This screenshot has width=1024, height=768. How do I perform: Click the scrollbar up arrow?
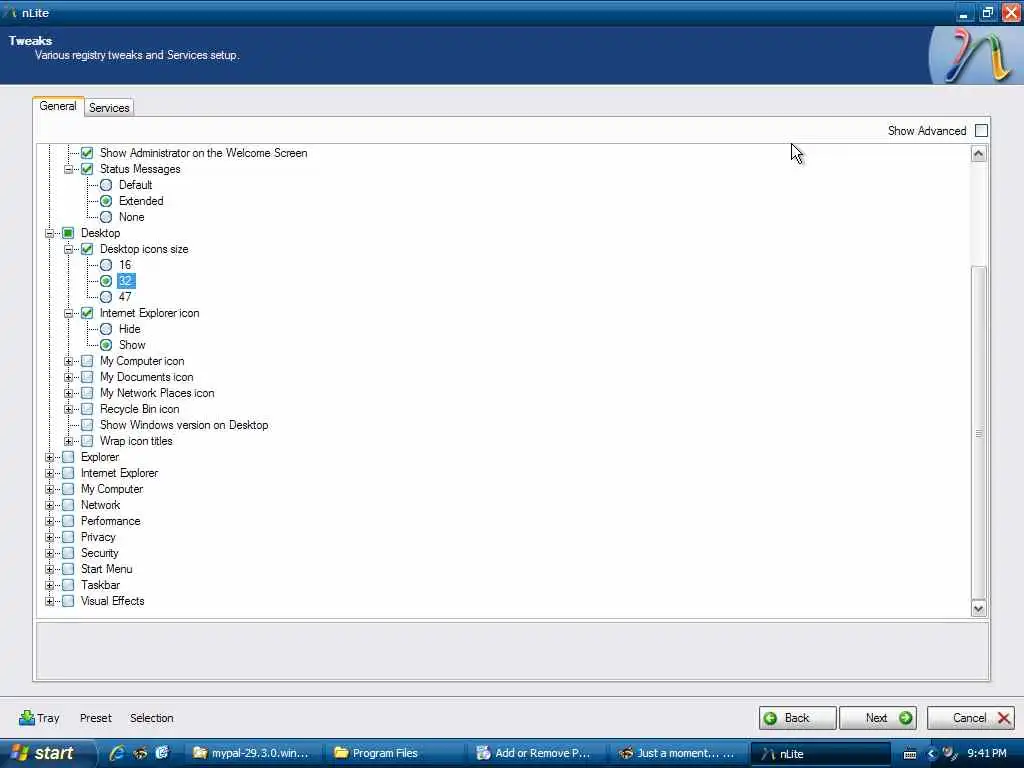(978, 153)
